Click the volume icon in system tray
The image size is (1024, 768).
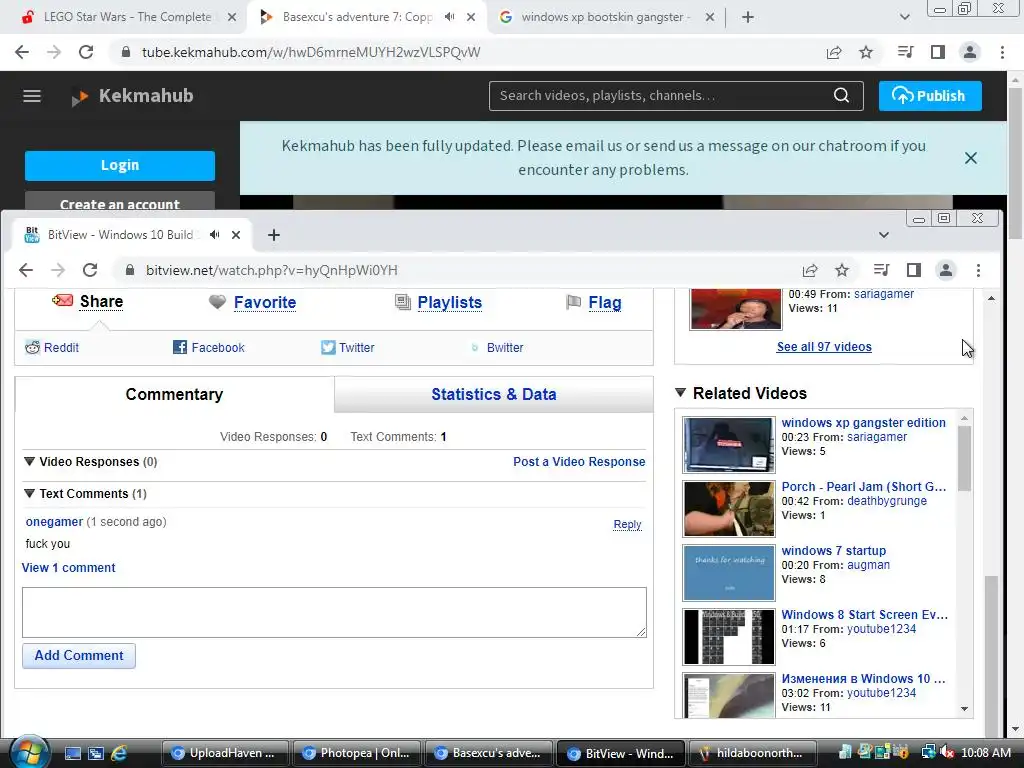[x=946, y=753]
